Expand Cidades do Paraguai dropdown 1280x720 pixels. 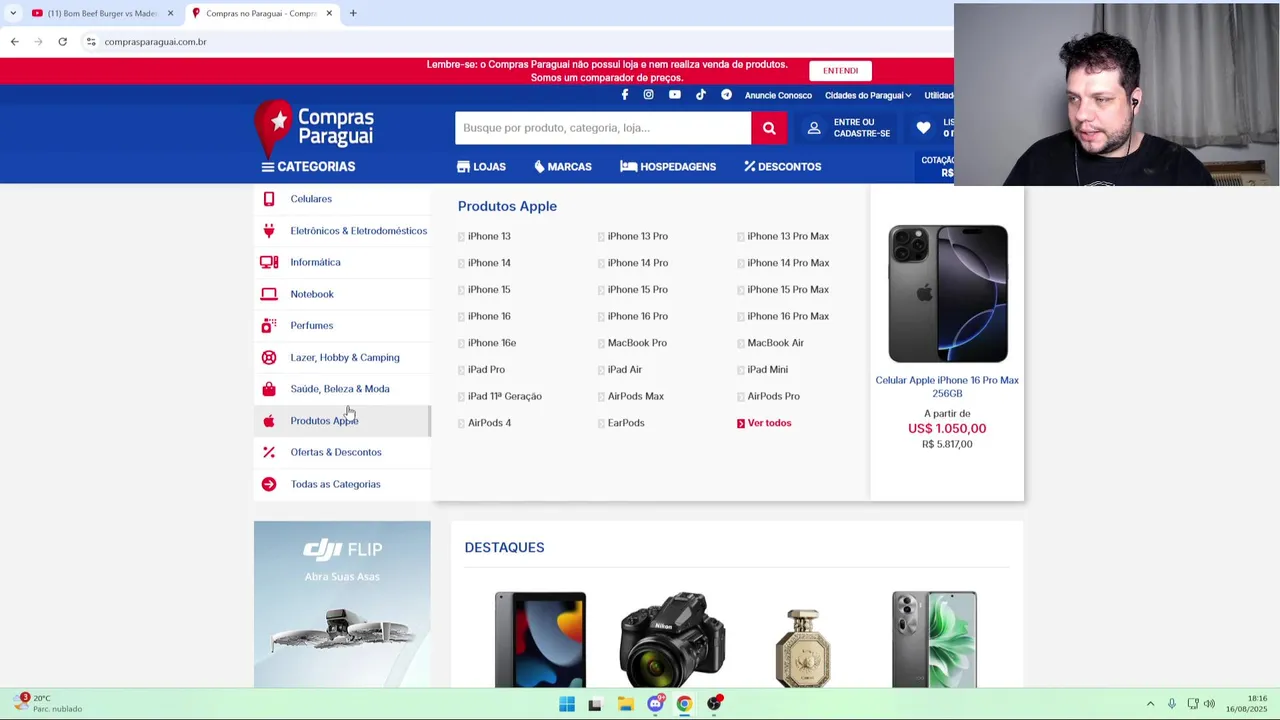pyautogui.click(x=867, y=95)
